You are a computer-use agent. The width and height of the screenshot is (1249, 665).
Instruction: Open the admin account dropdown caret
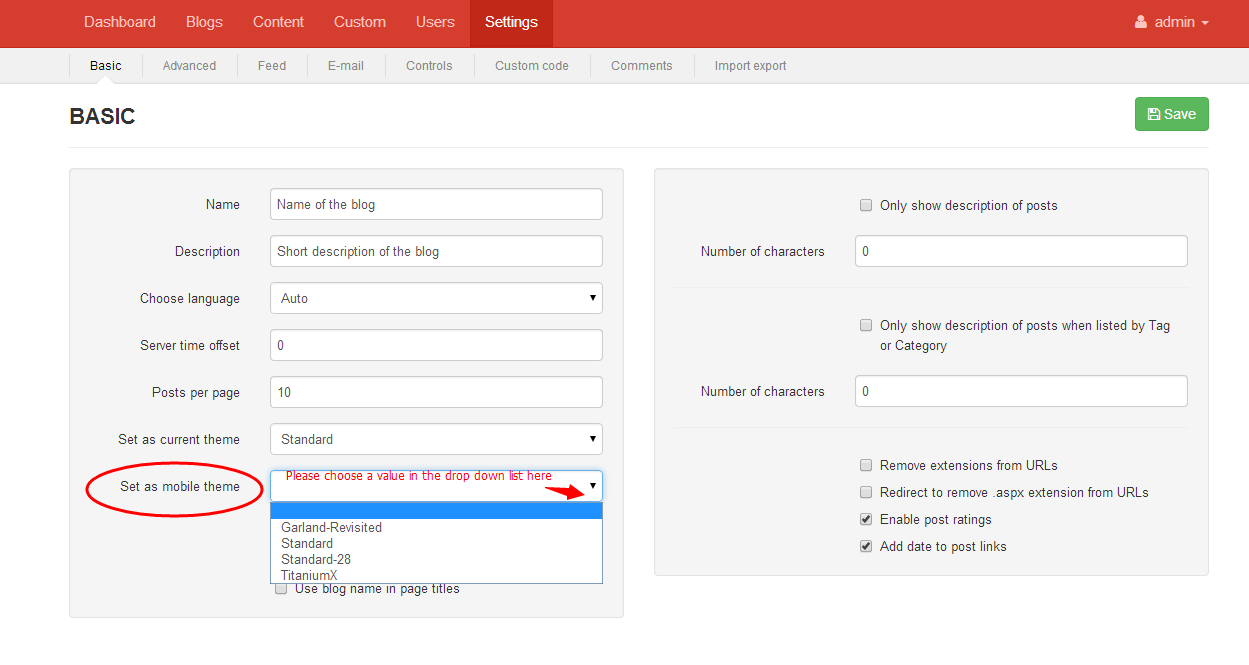1205,23
